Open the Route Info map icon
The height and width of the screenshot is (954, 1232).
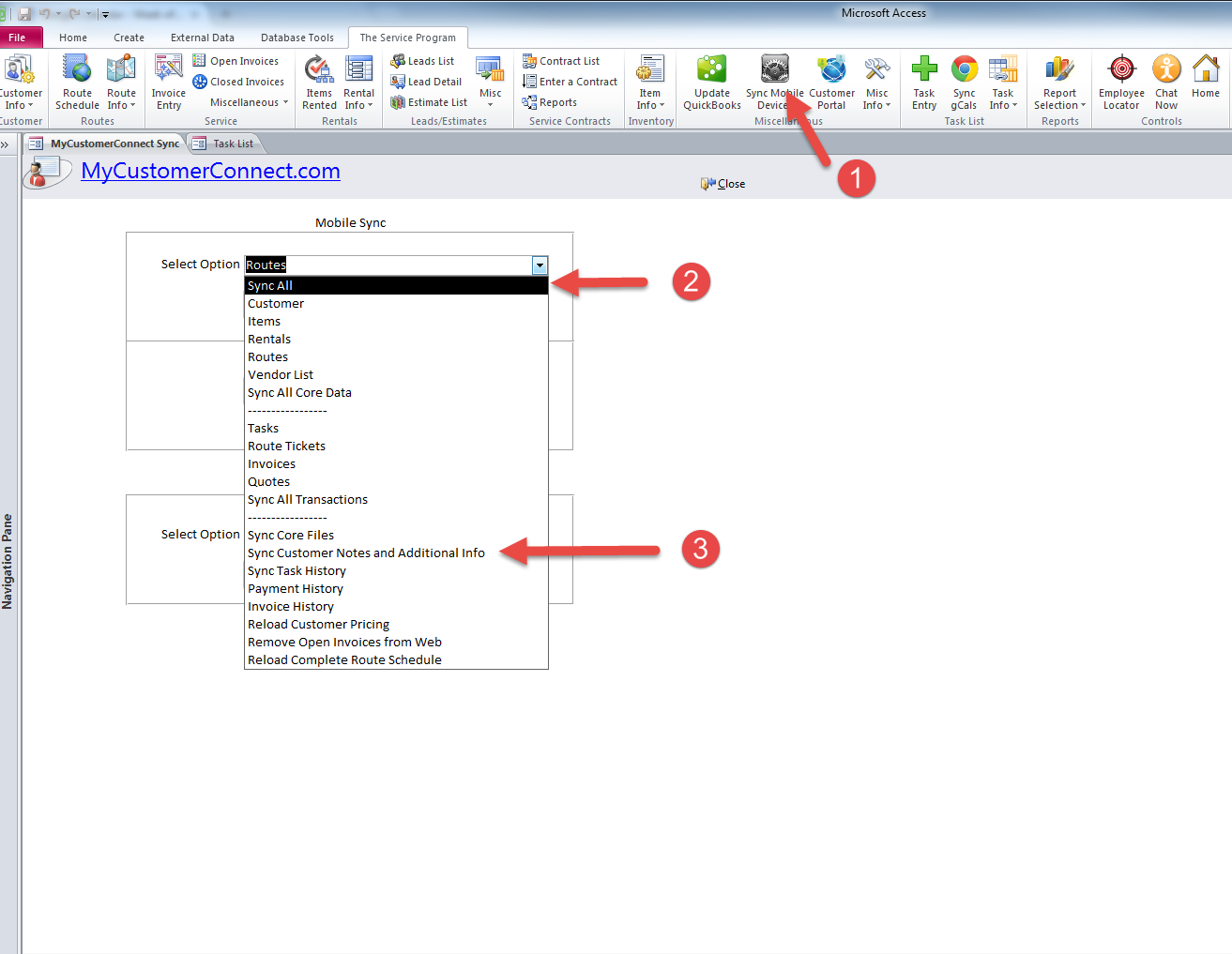coord(121,82)
